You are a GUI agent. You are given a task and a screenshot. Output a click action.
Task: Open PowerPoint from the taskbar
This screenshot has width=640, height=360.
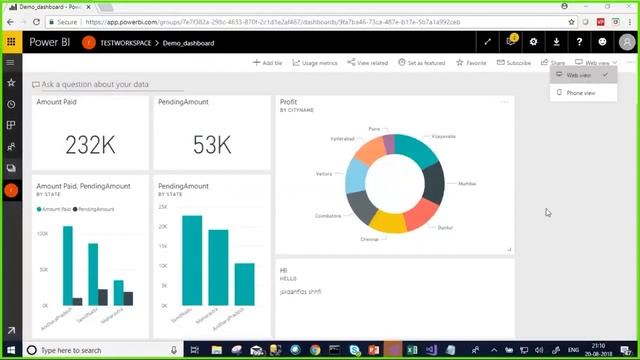tap(373, 350)
